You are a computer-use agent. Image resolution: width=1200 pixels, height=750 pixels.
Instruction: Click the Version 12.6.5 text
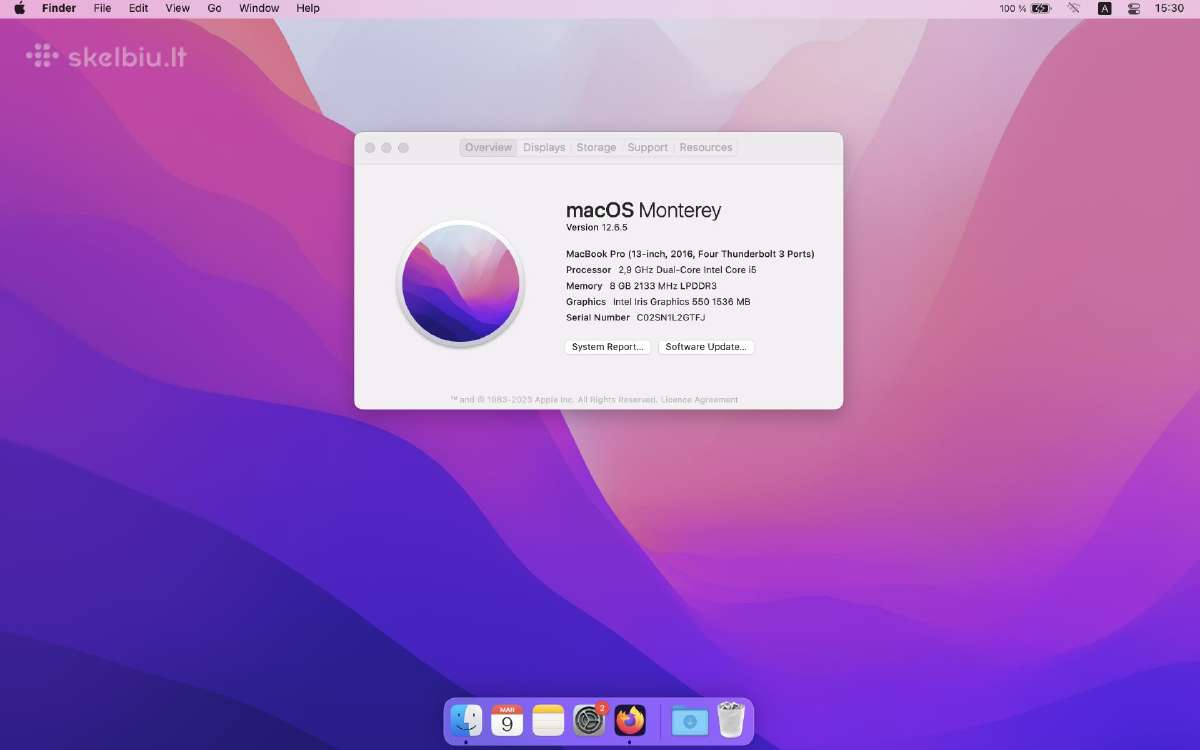(x=597, y=228)
